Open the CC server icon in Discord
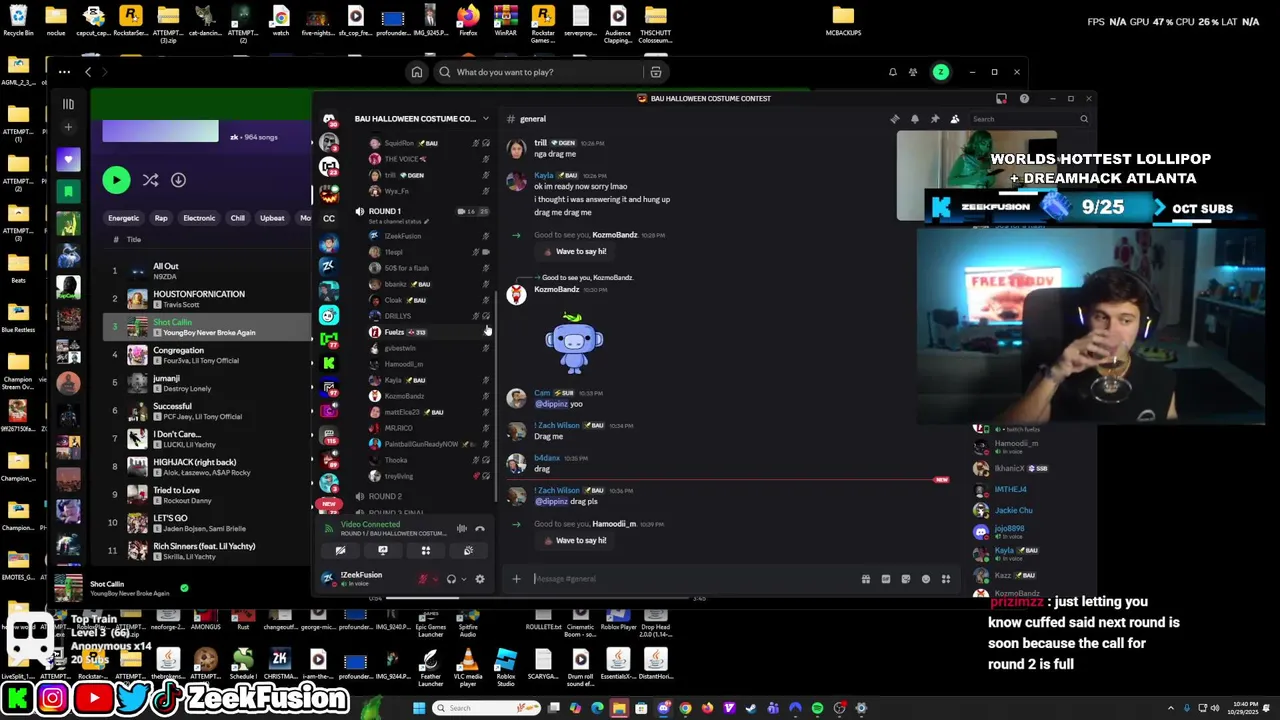 [x=329, y=218]
